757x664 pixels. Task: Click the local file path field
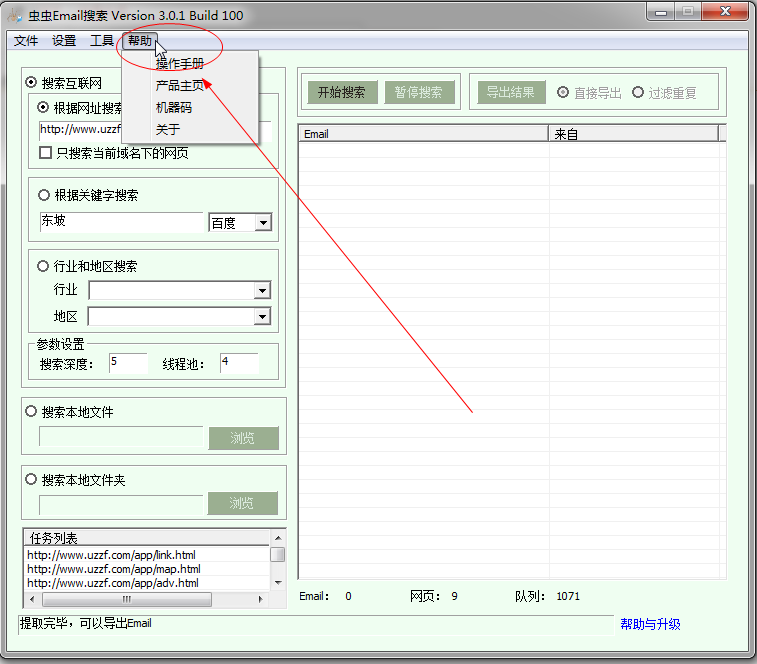tap(121, 437)
